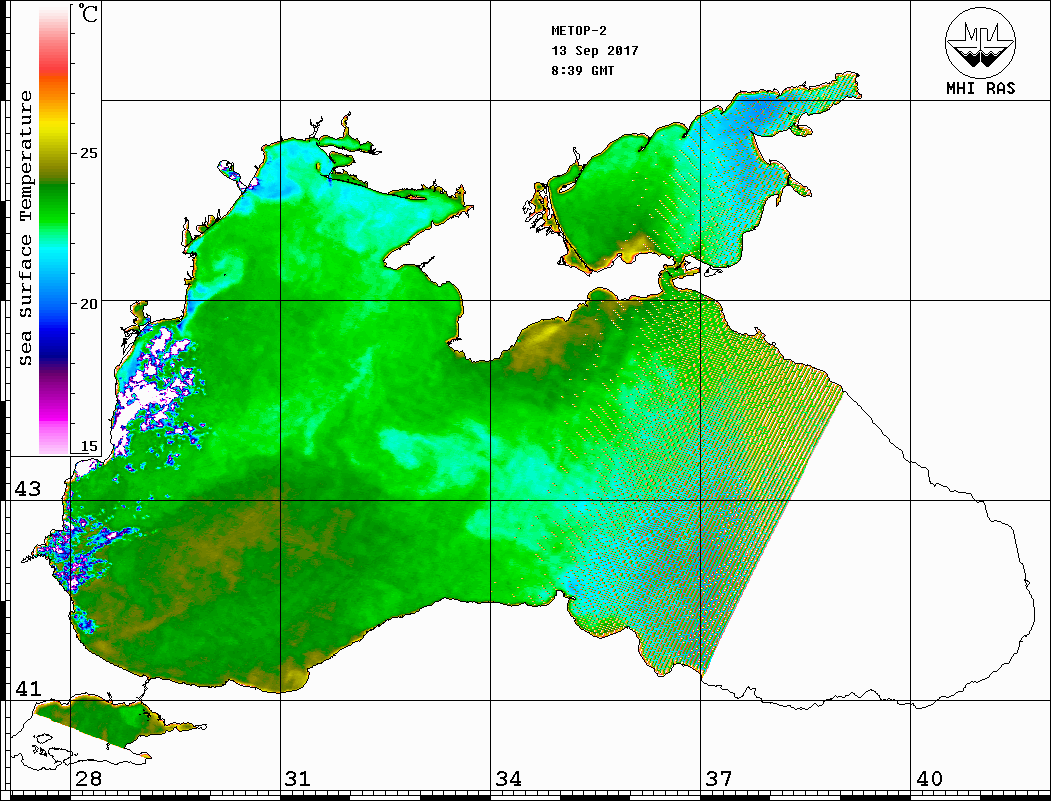Image resolution: width=1051 pixels, height=801 pixels.
Task: Click the longitude label '37'
Action: click(719, 778)
